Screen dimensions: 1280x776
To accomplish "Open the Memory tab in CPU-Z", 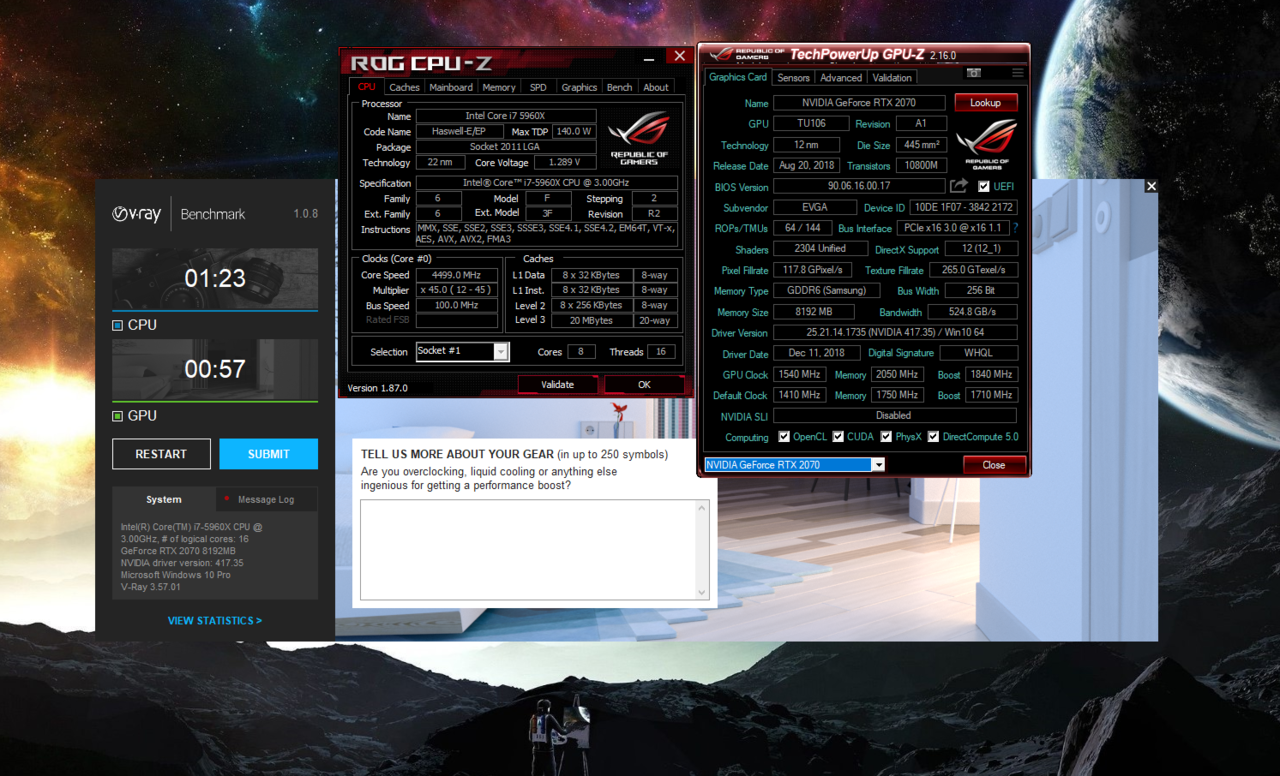I will click(499, 87).
